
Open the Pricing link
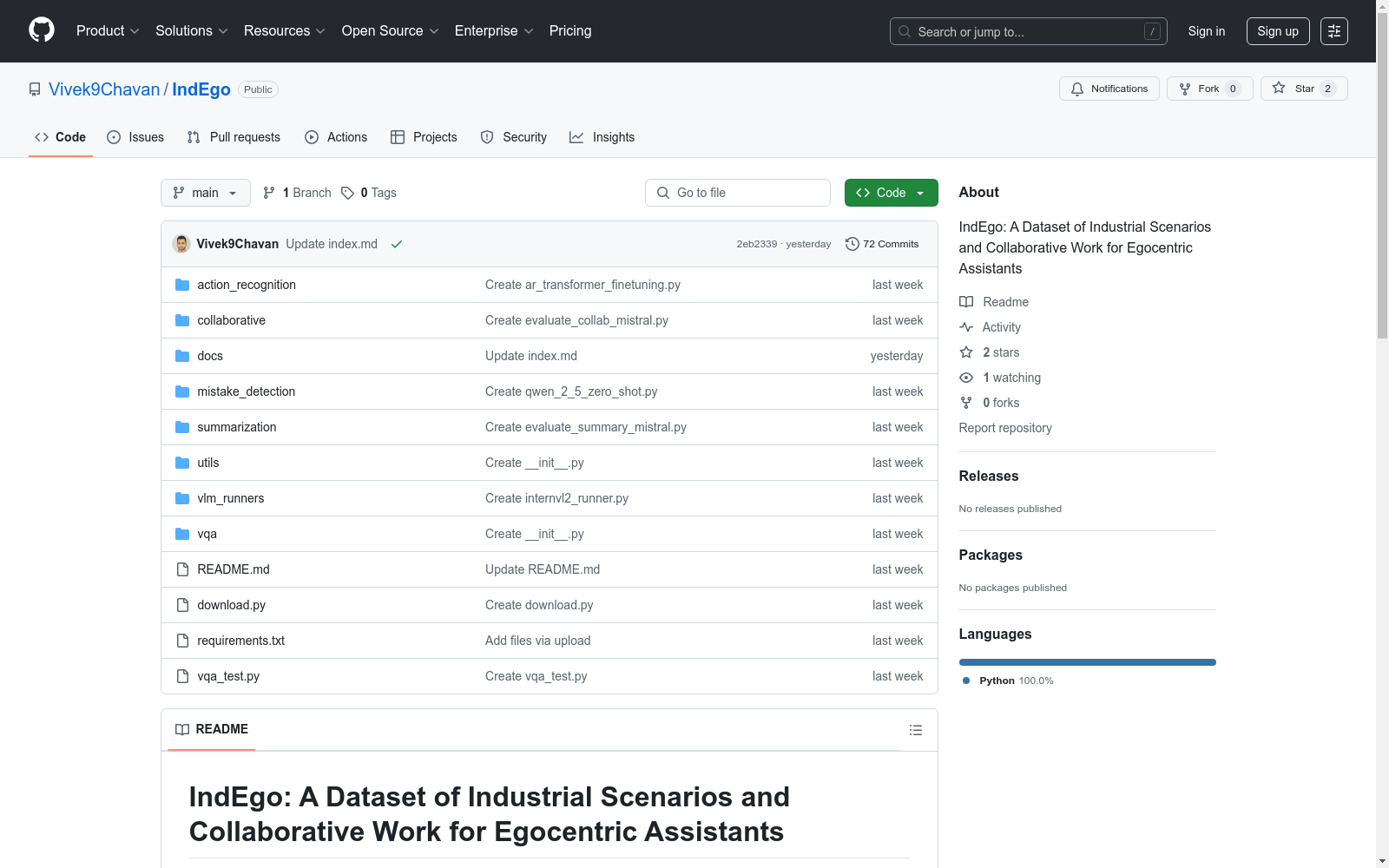coord(570,31)
